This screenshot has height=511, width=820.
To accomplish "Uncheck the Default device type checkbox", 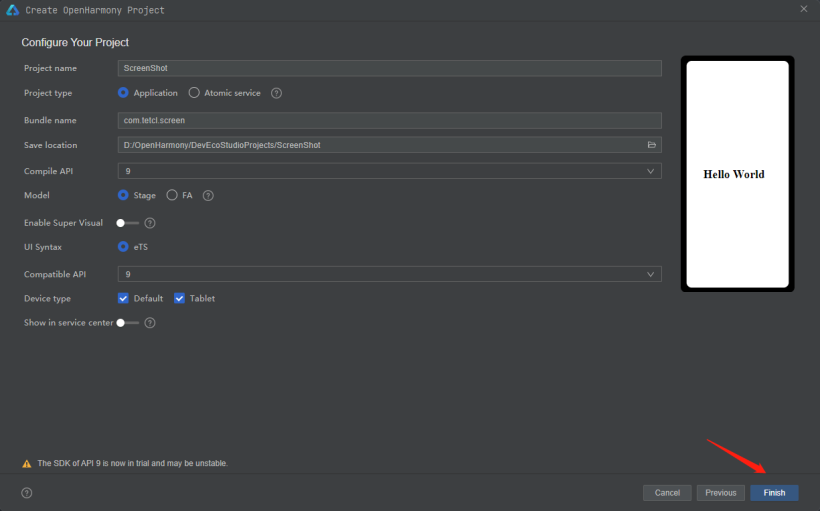I will point(123,298).
